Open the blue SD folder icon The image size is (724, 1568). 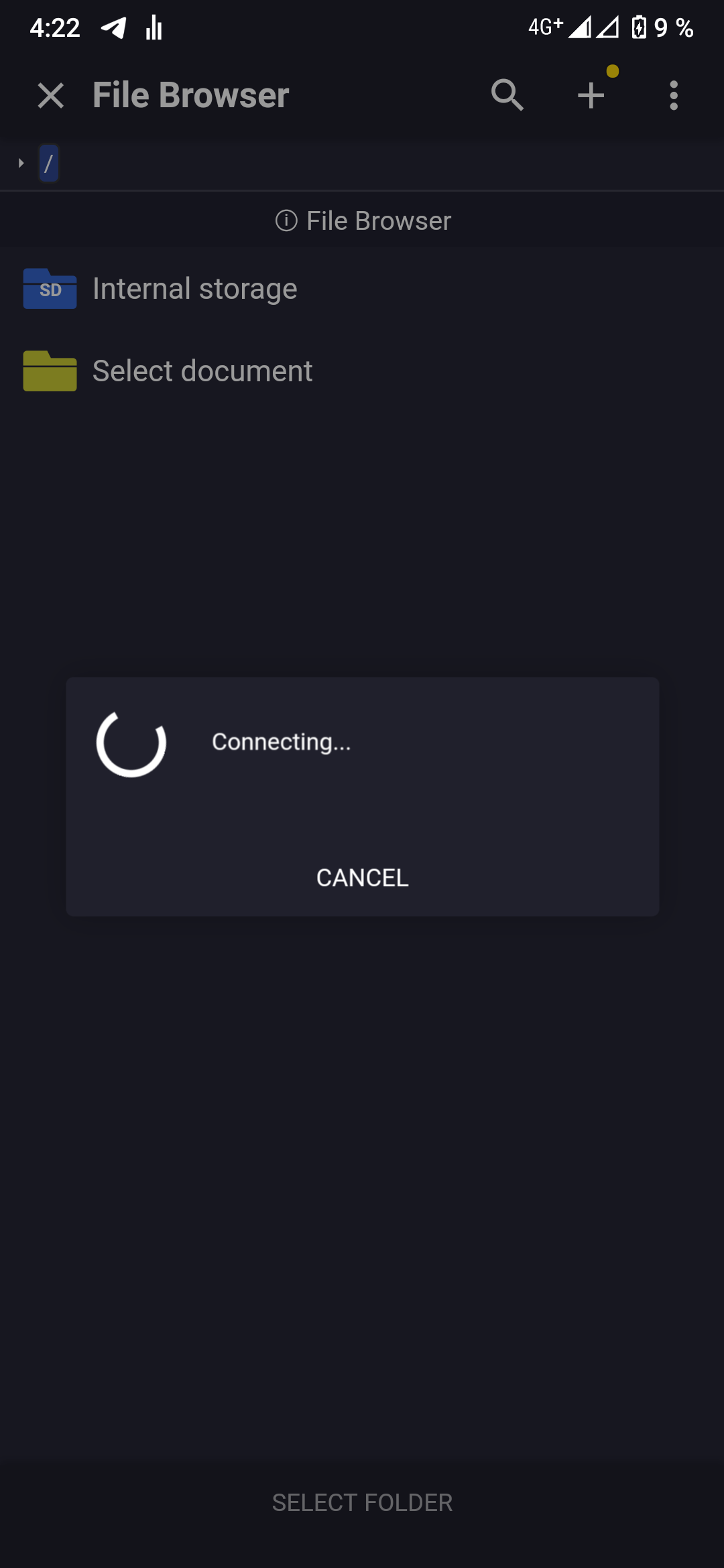(x=50, y=289)
